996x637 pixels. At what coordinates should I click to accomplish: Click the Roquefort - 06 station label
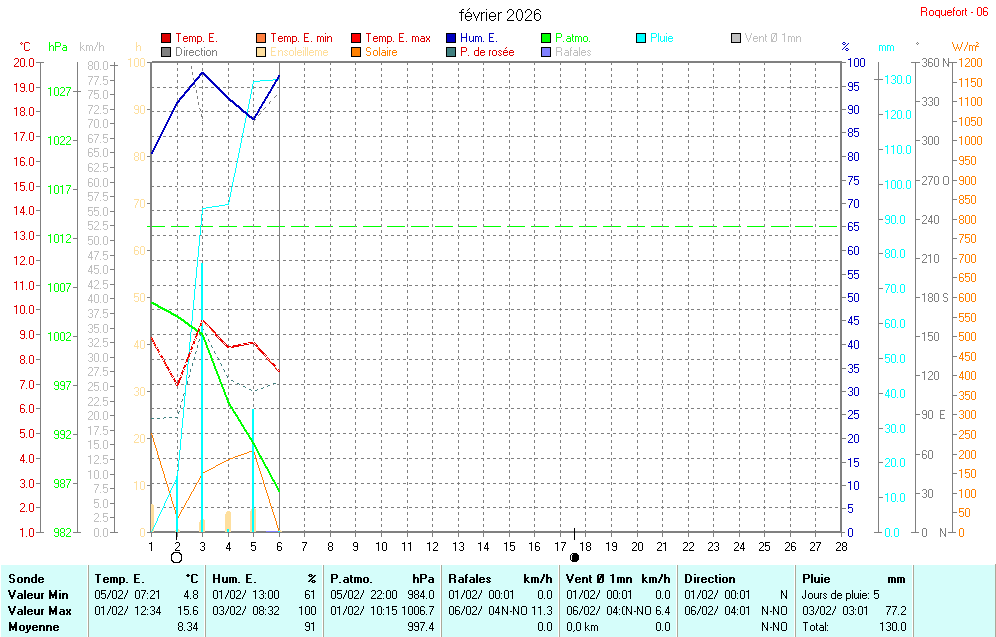pyautogui.click(x=955, y=12)
